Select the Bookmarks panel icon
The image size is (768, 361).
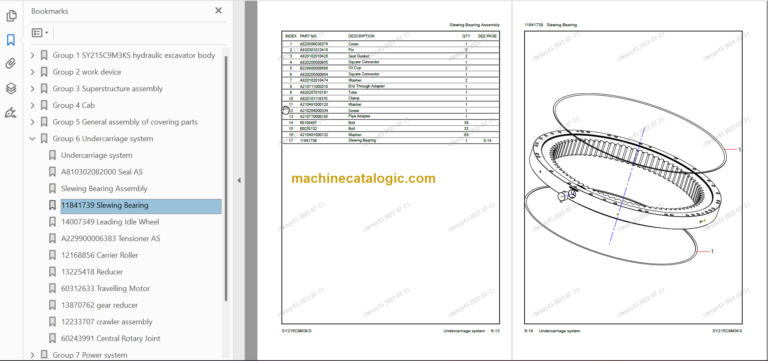click(x=11, y=40)
